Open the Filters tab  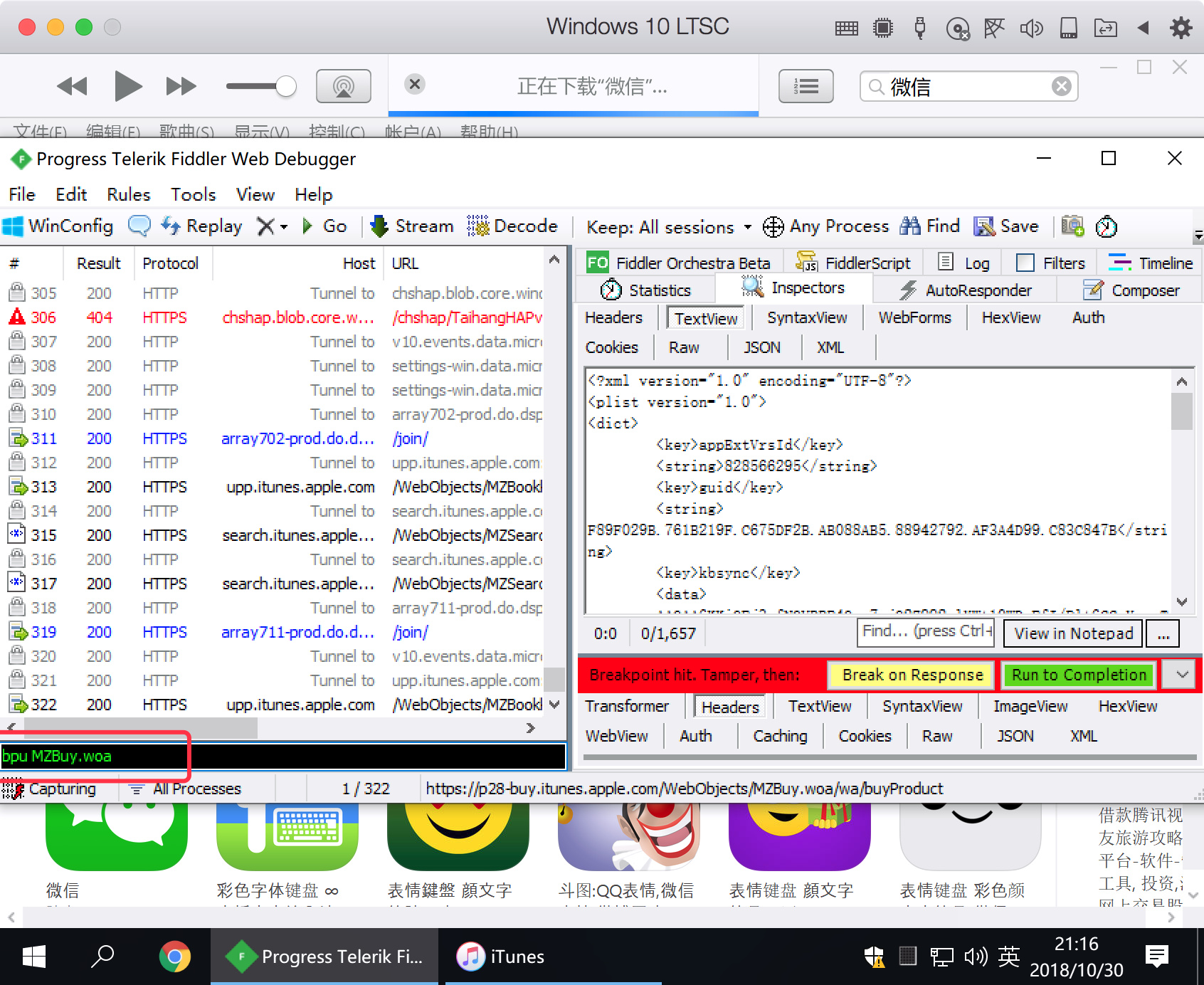point(1050,263)
